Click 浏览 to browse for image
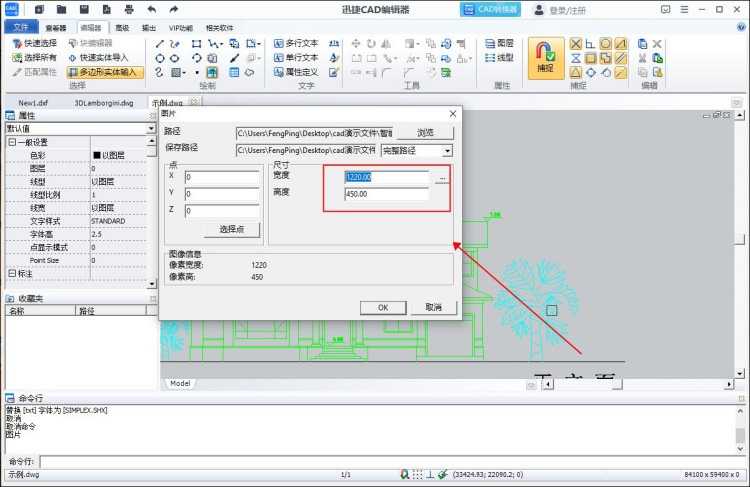 click(425, 133)
